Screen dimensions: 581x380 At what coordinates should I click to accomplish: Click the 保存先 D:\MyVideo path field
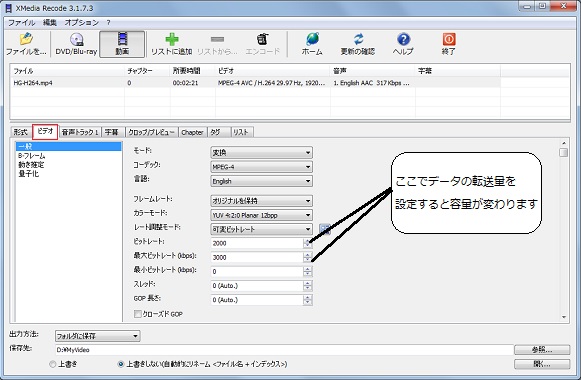284,350
